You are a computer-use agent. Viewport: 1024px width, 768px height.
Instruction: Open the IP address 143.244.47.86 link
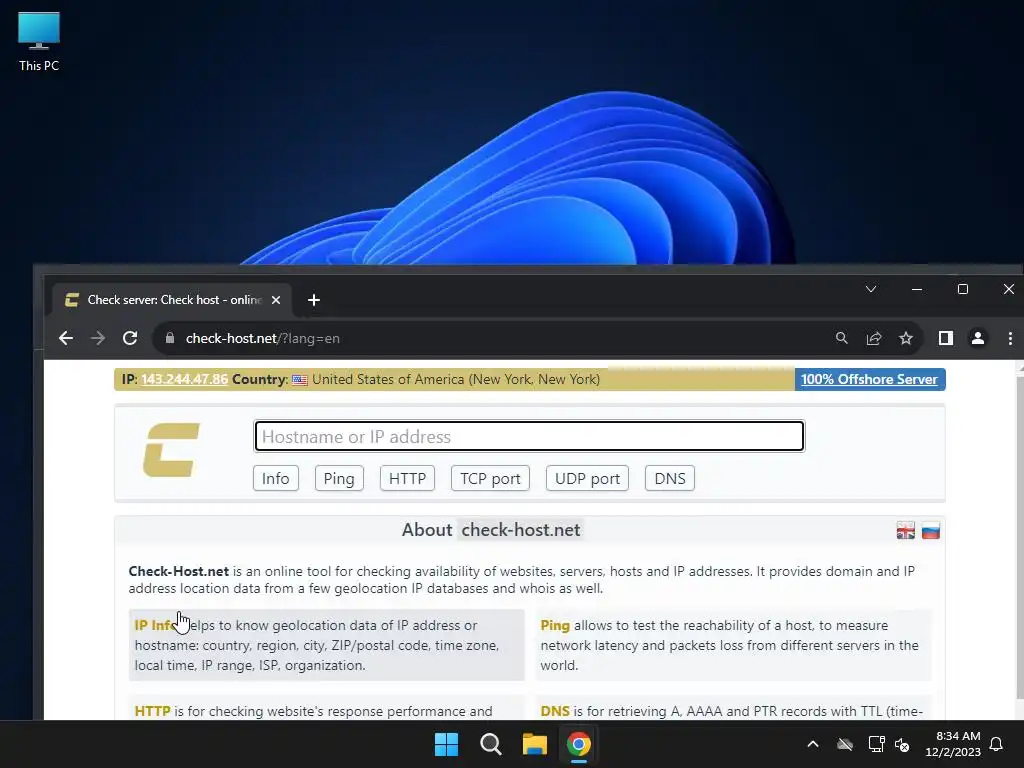pos(185,379)
